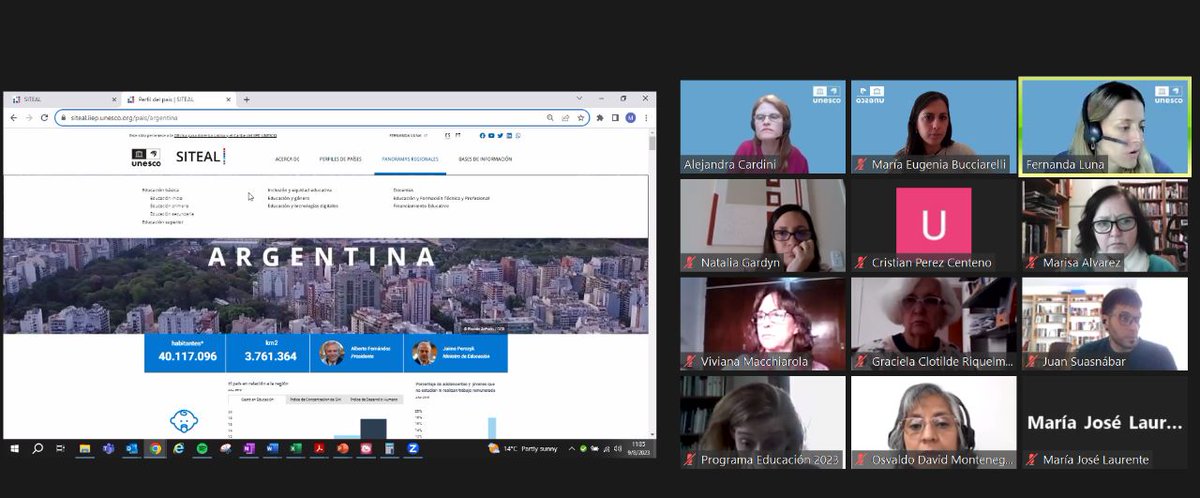The width and height of the screenshot is (1200, 498).
Task: Click the Chrome taskbar icon
Action: [155, 449]
